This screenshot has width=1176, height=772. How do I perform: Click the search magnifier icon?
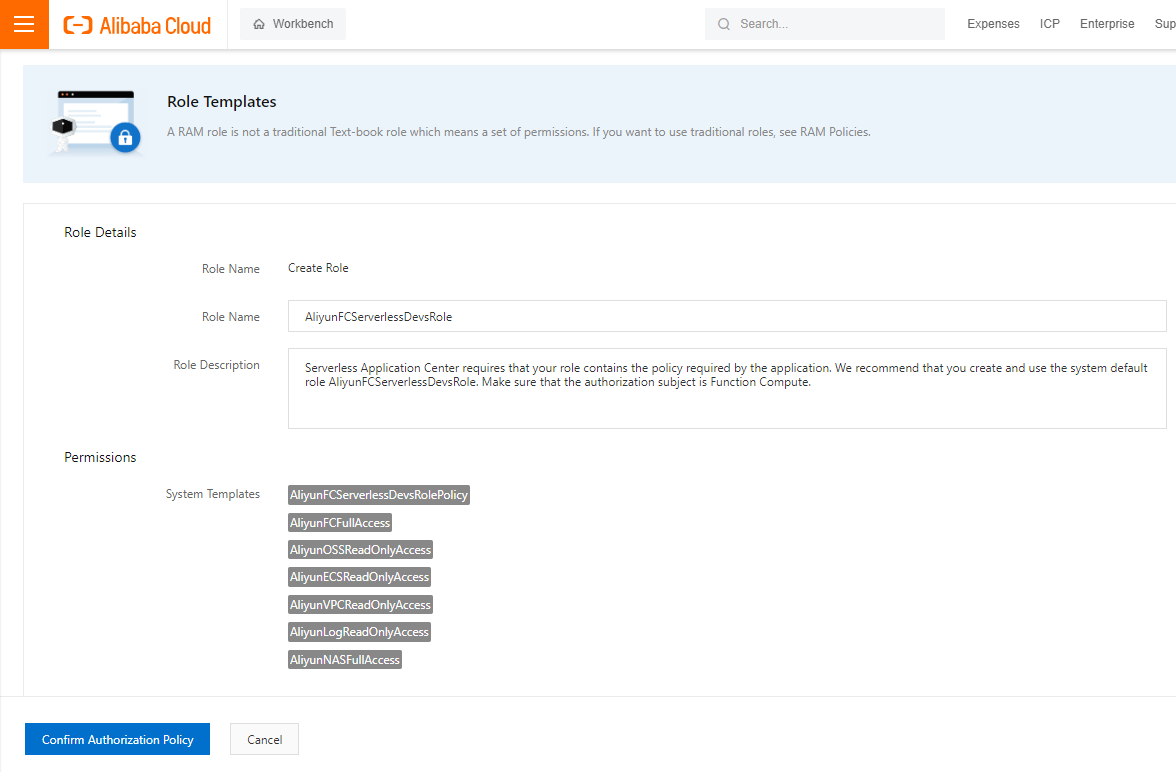click(724, 24)
